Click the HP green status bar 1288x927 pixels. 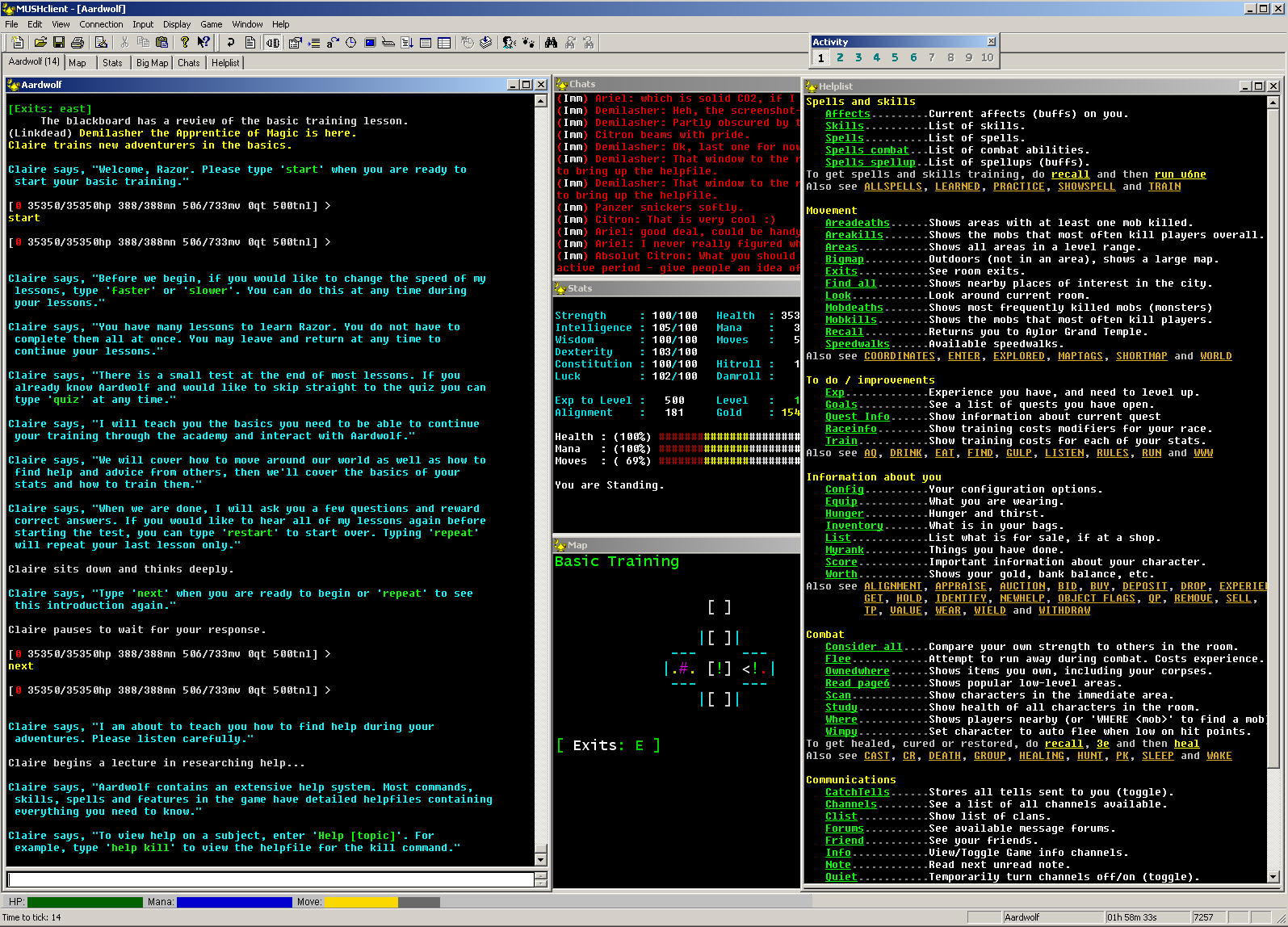(85, 902)
